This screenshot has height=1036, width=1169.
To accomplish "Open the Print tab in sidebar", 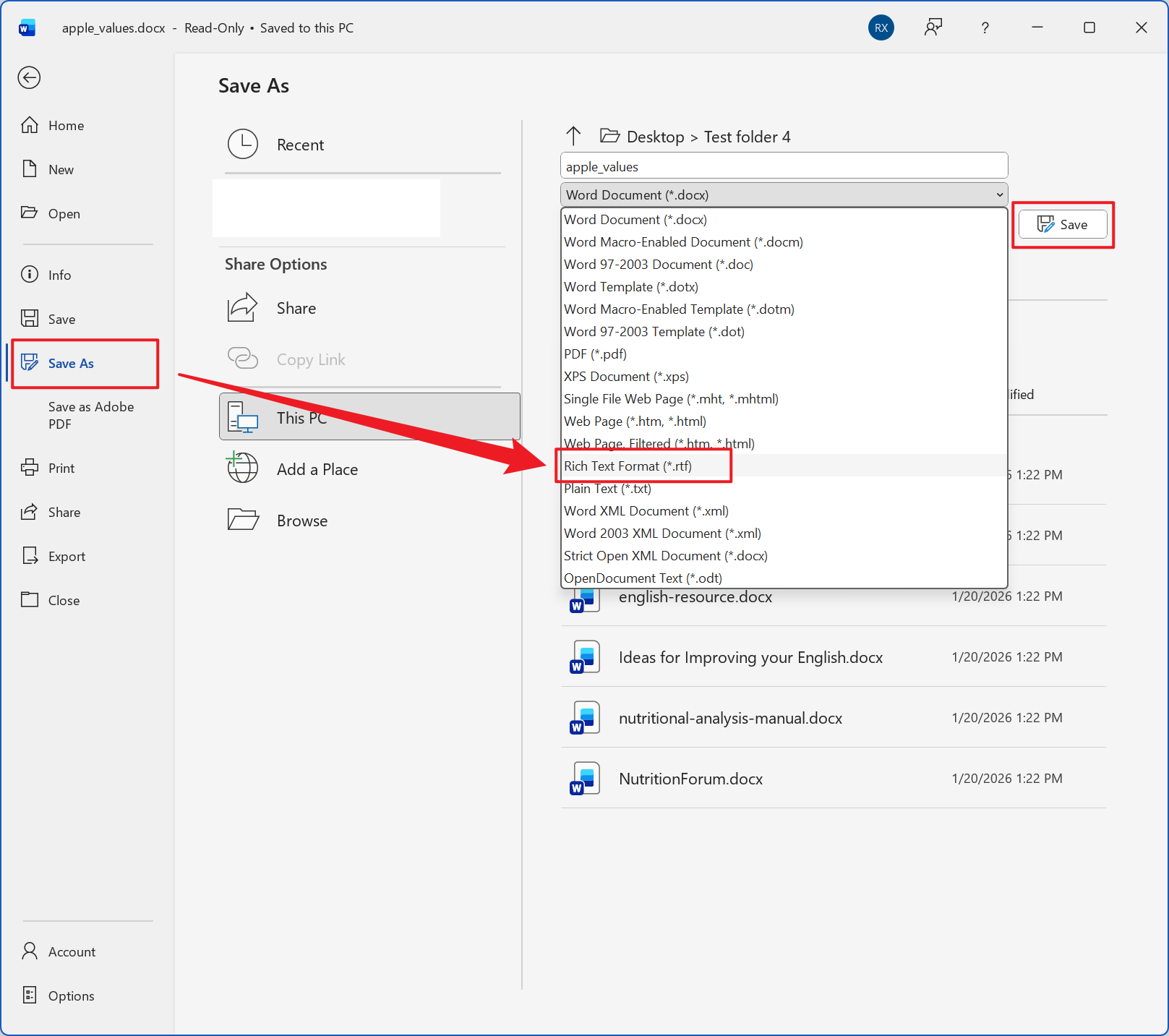I will [x=61, y=468].
